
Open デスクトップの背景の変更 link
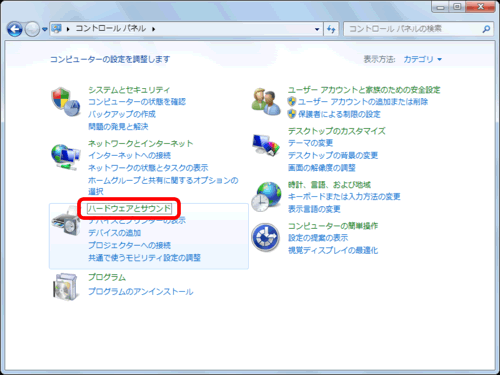[x=333, y=155]
